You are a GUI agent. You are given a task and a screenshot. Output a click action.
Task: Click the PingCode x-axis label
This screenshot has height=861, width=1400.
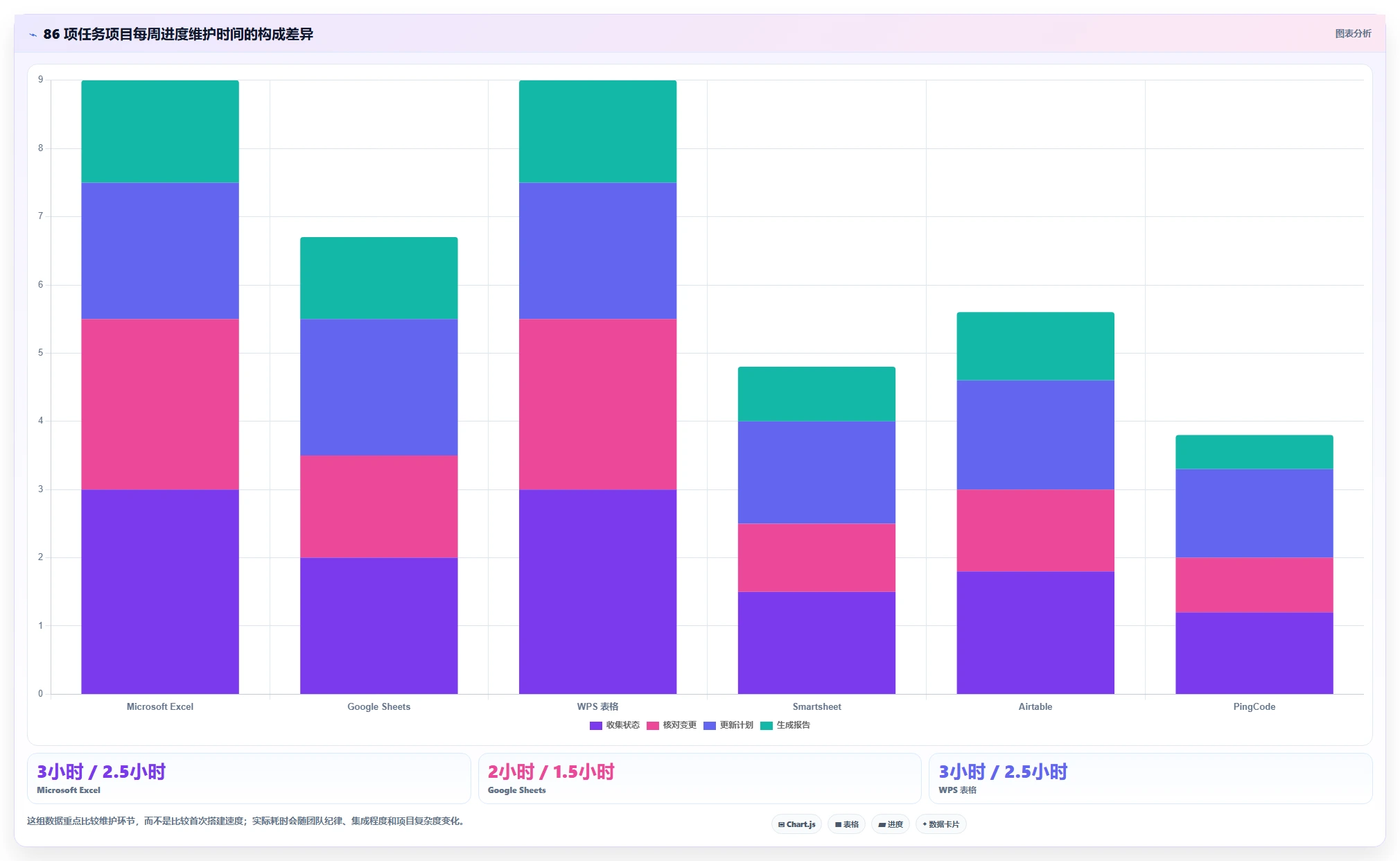coord(1254,707)
